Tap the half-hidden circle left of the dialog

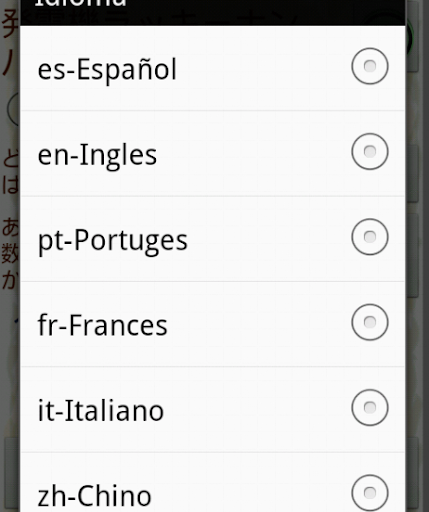pos(13,109)
